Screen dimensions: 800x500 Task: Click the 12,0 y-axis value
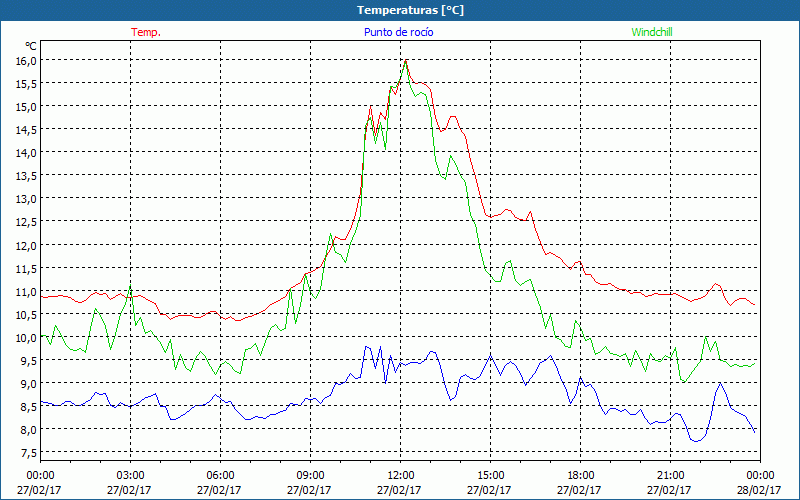27,245
